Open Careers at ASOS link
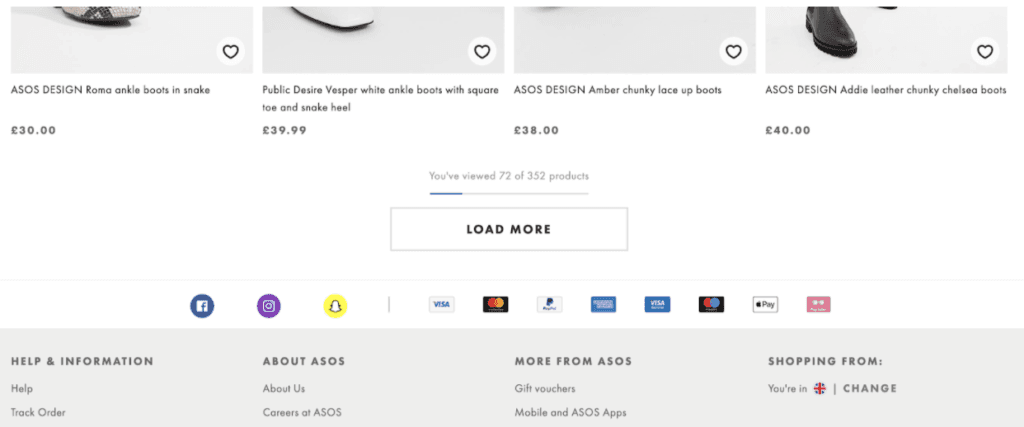 click(302, 412)
